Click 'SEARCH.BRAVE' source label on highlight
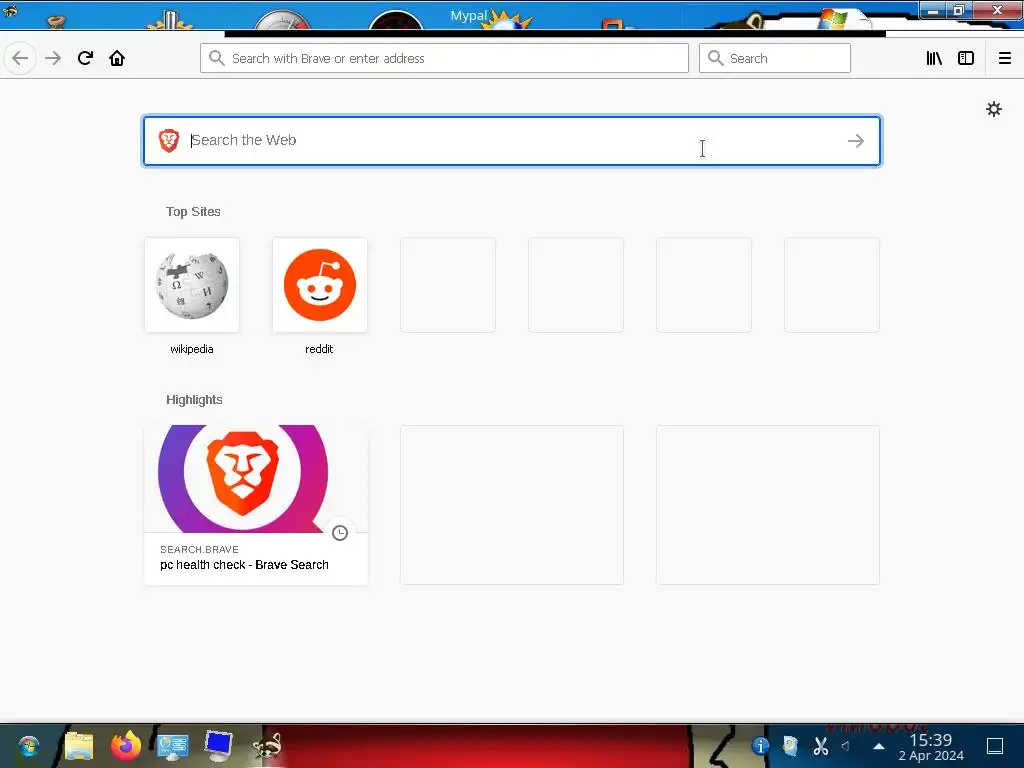This screenshot has width=1024, height=768. click(199, 550)
